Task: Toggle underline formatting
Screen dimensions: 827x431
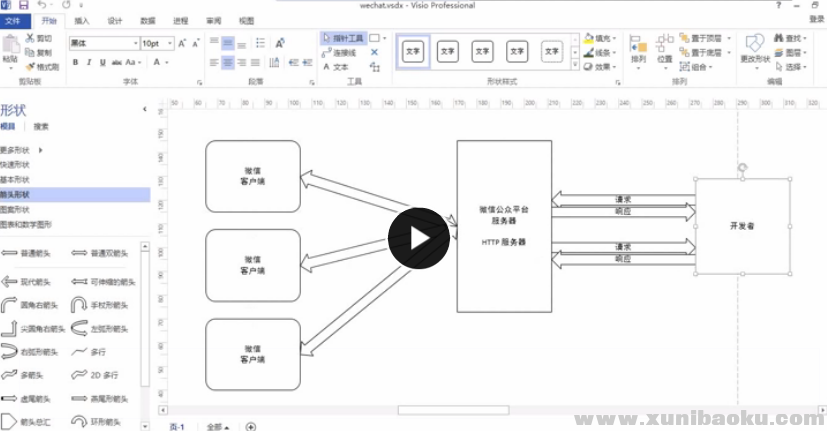Action: (101, 62)
